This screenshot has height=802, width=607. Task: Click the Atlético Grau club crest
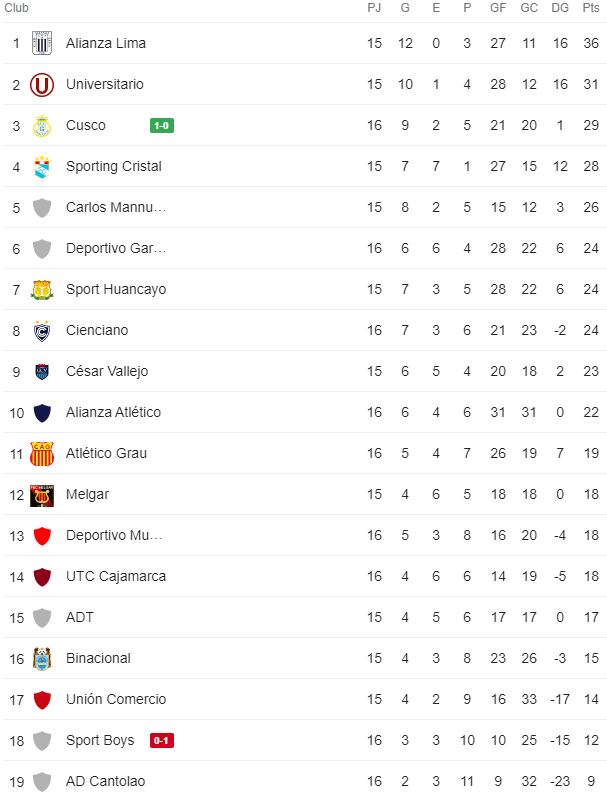tap(42, 454)
